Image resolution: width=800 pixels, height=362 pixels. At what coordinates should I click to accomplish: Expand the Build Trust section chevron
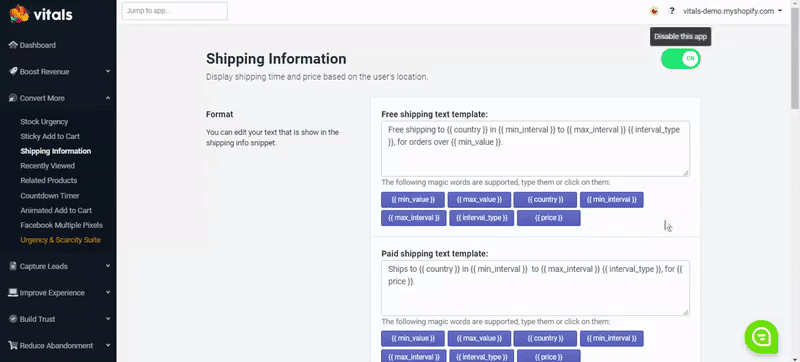[x=108, y=319]
